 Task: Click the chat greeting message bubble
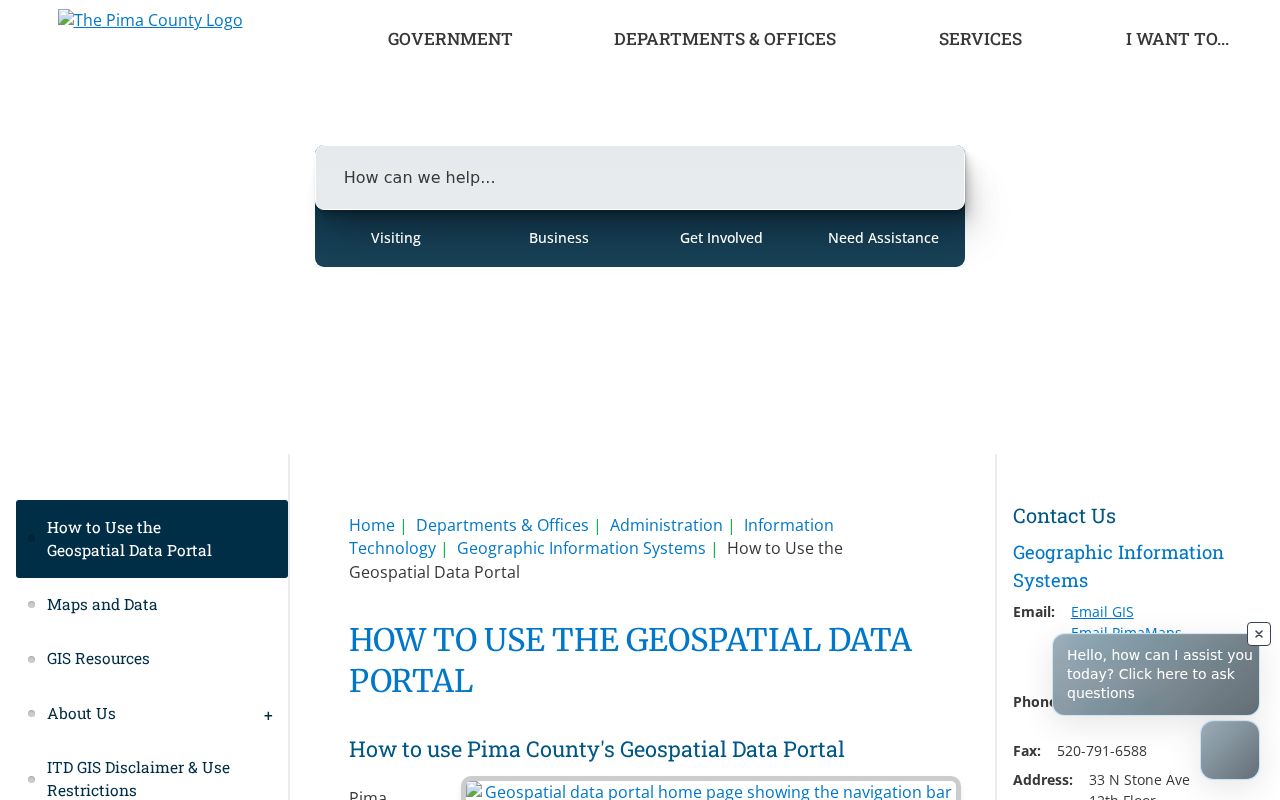pyautogui.click(x=1156, y=674)
